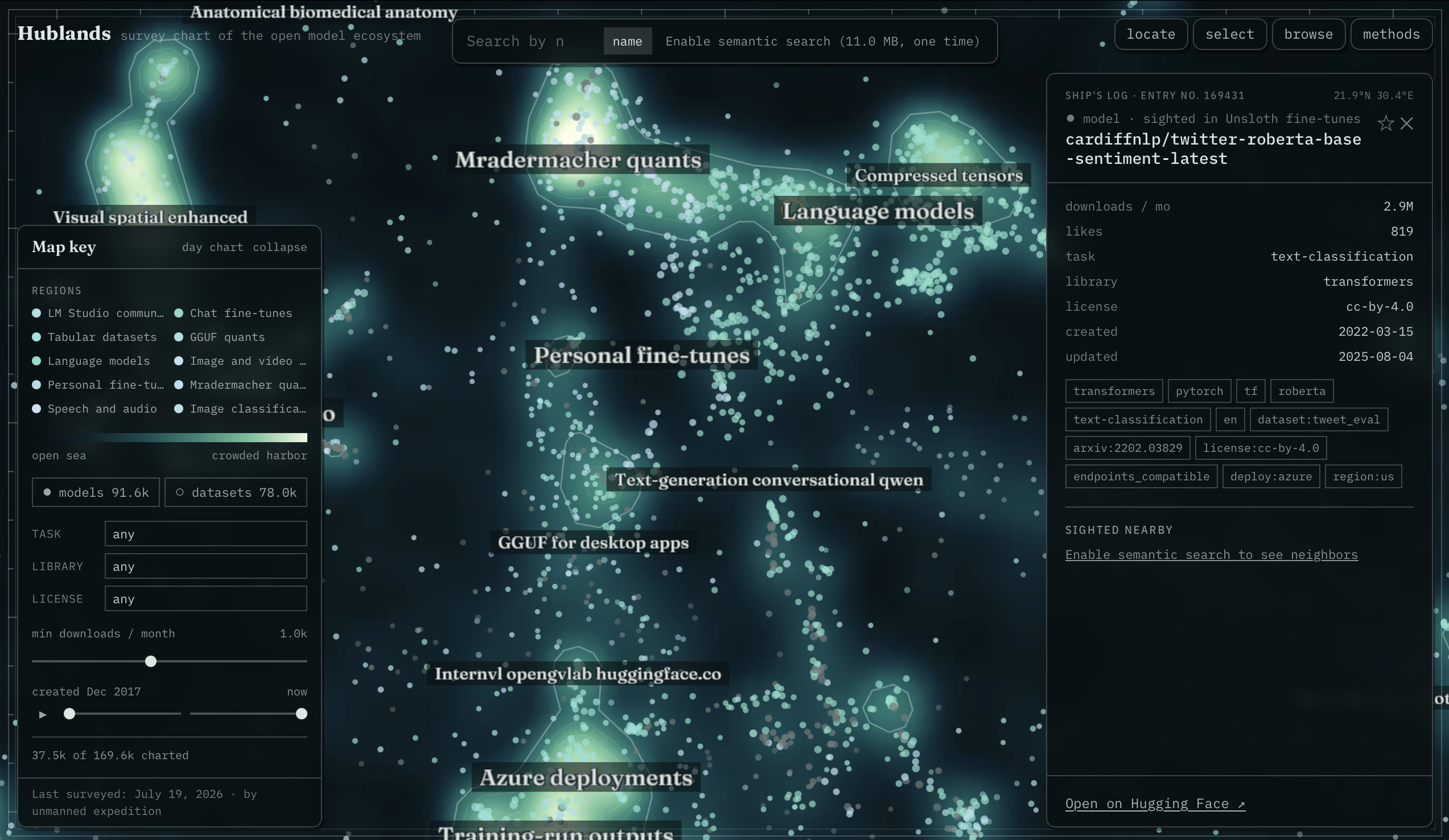Click the Hublands title
Screen dimensions: 1449x840
(64, 34)
